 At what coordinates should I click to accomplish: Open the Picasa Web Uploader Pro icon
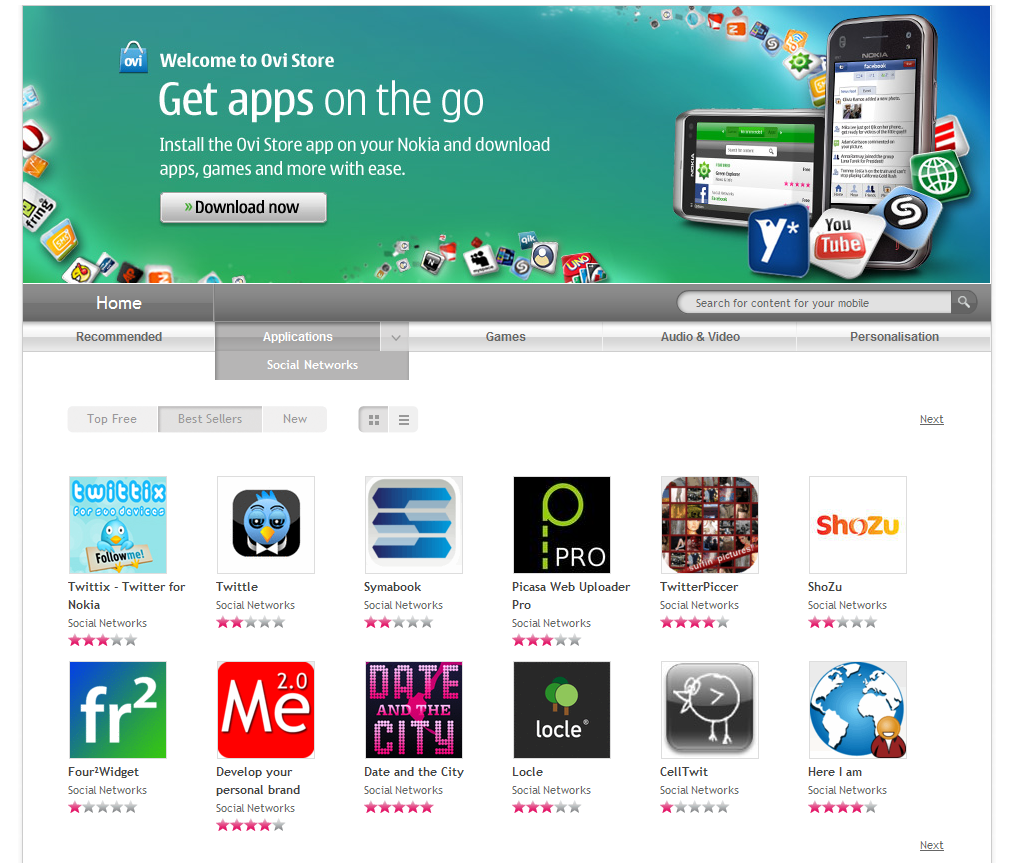(x=562, y=525)
